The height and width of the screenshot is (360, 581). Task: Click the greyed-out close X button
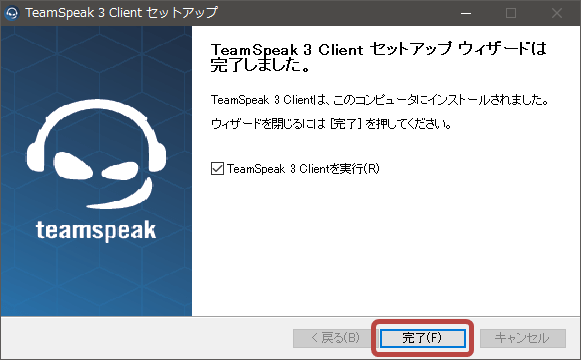pos(557,13)
